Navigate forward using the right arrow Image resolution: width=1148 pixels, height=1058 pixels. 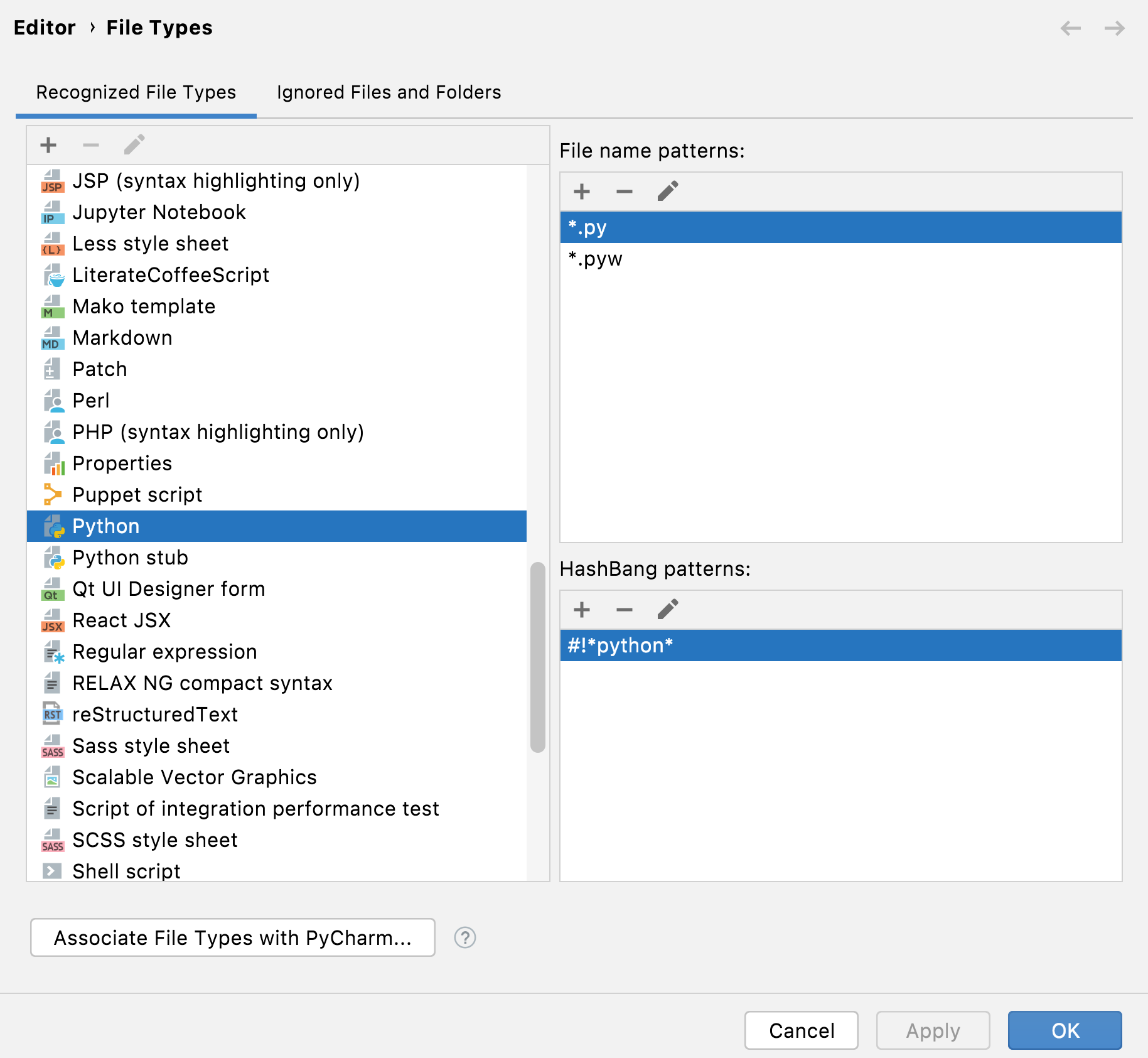pyautogui.click(x=1114, y=28)
